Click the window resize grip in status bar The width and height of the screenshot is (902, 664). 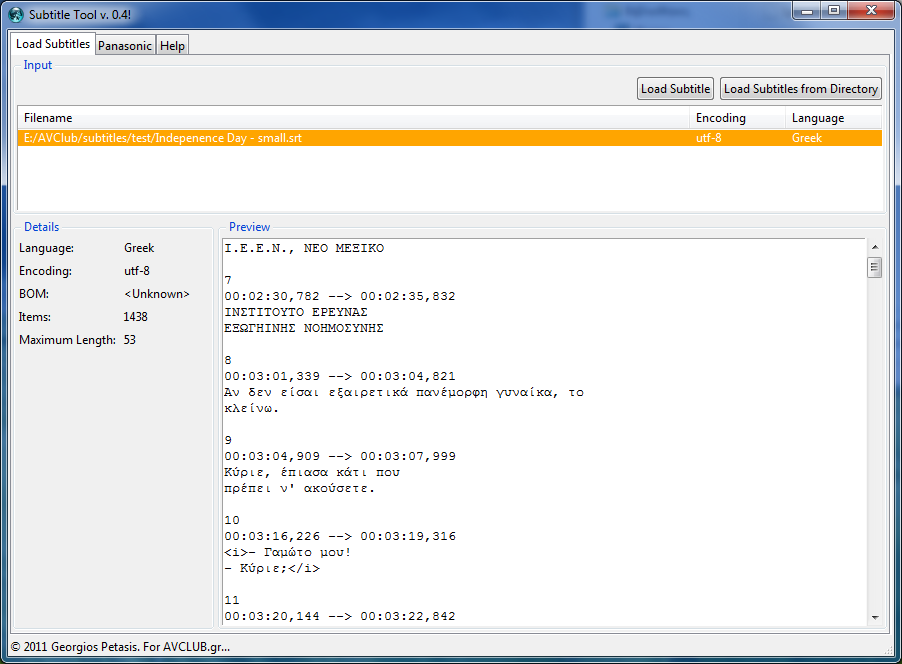pos(888,651)
